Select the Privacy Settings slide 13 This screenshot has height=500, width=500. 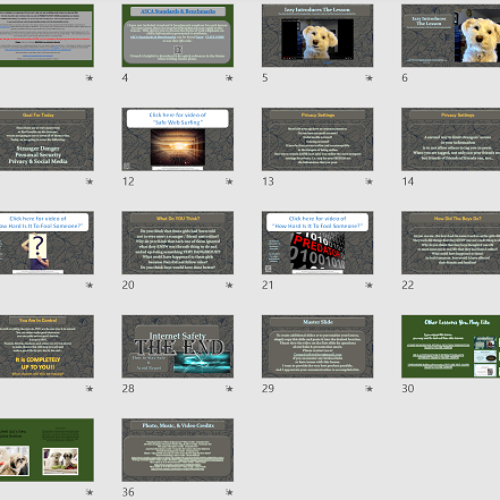pyautogui.click(x=317, y=139)
